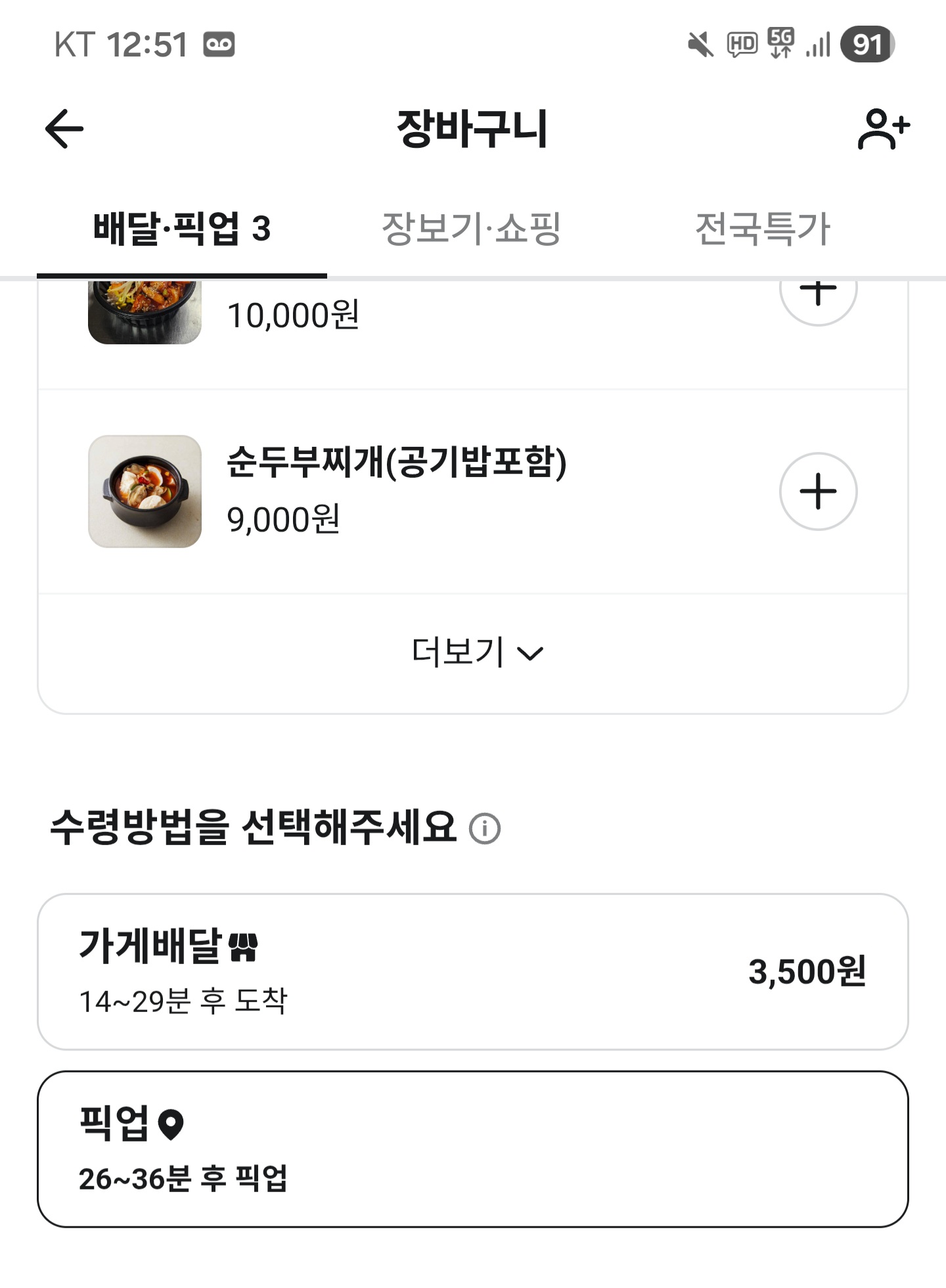Screen dimensions: 946x1288
Task: Tap the store icon next to 가게배달
Action: [x=243, y=947]
